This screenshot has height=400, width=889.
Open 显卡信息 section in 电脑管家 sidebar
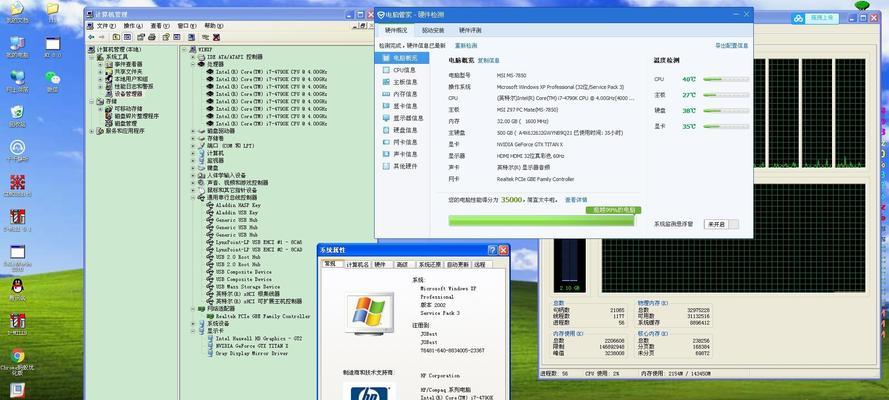pyautogui.click(x=404, y=106)
